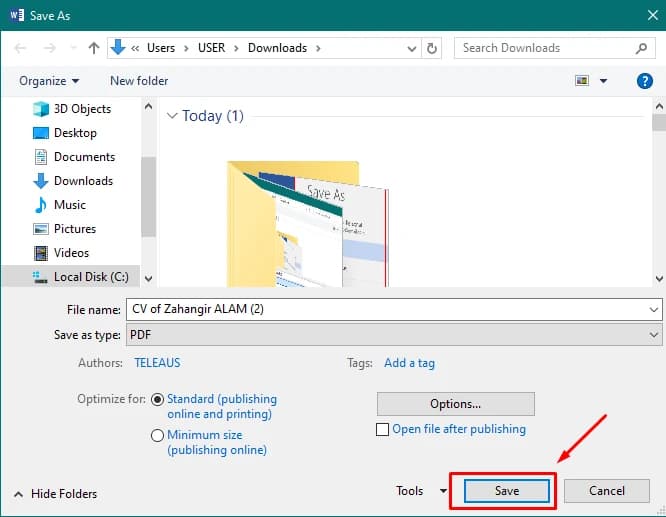This screenshot has width=666, height=517.
Task: Open more view options dropdown
Action: click(603, 81)
